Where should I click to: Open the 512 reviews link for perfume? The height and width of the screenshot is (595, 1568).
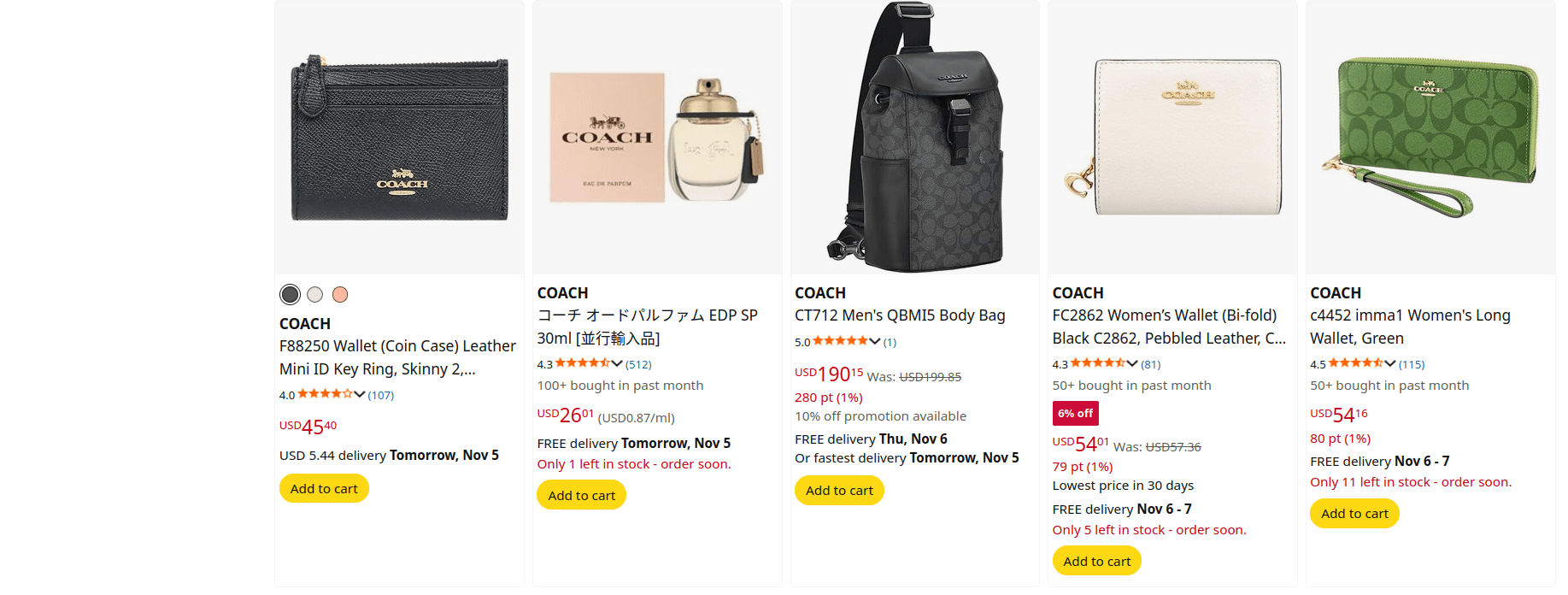(x=638, y=364)
